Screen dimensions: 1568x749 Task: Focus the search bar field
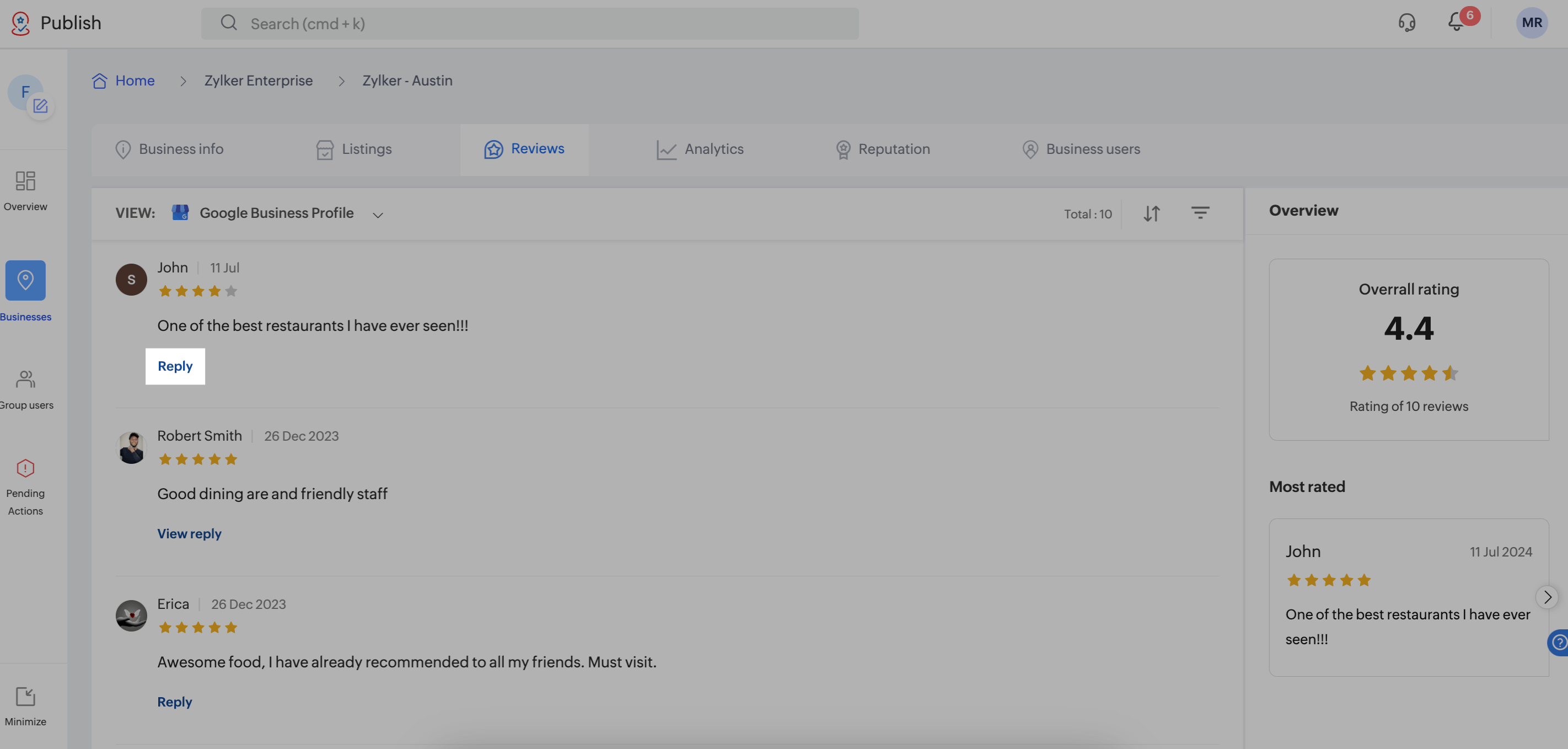(530, 24)
